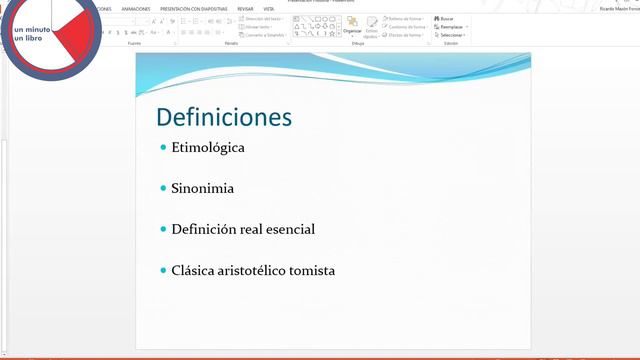Expand the Seleccionar dropdown

pos(464,35)
